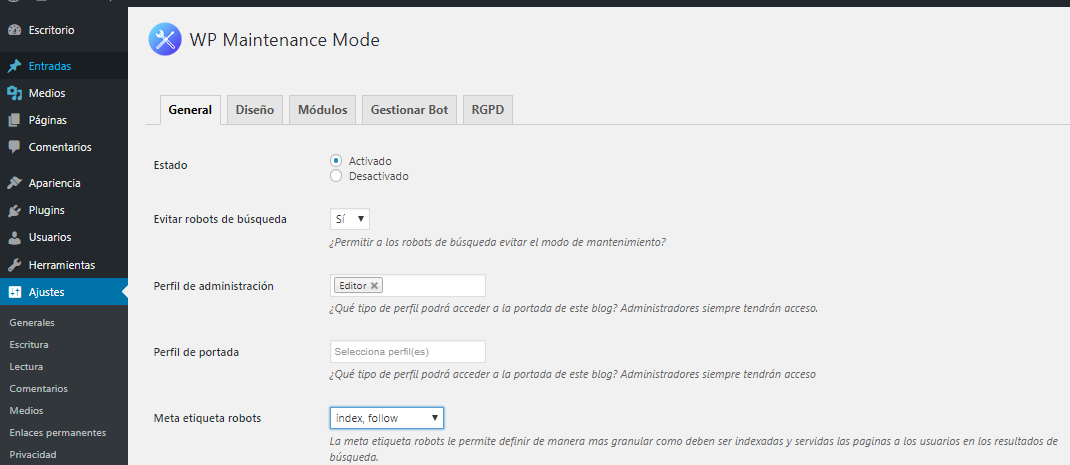This screenshot has height=465, width=1070.
Task: Switch to the RGPD tab
Action: click(x=488, y=110)
